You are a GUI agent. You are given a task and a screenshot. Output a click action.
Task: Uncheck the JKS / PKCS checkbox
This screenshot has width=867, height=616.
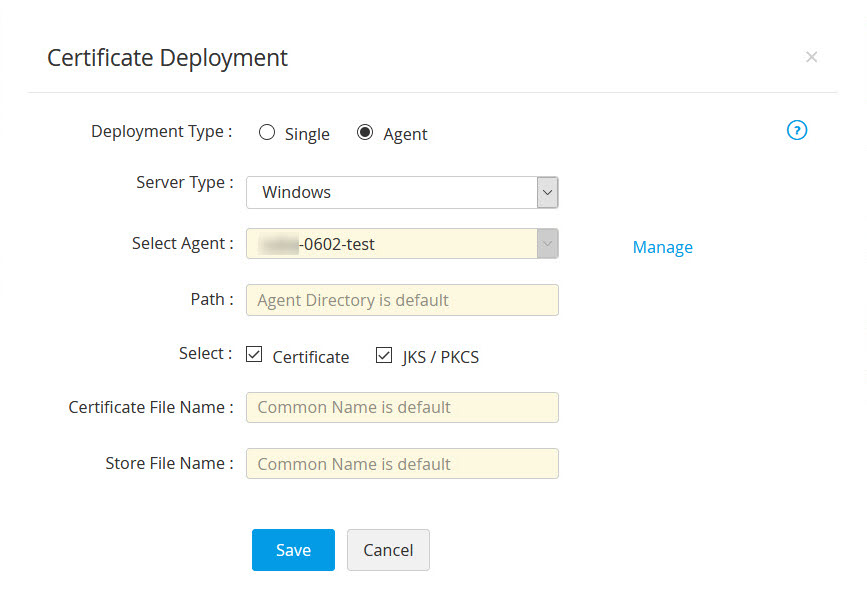click(x=384, y=355)
